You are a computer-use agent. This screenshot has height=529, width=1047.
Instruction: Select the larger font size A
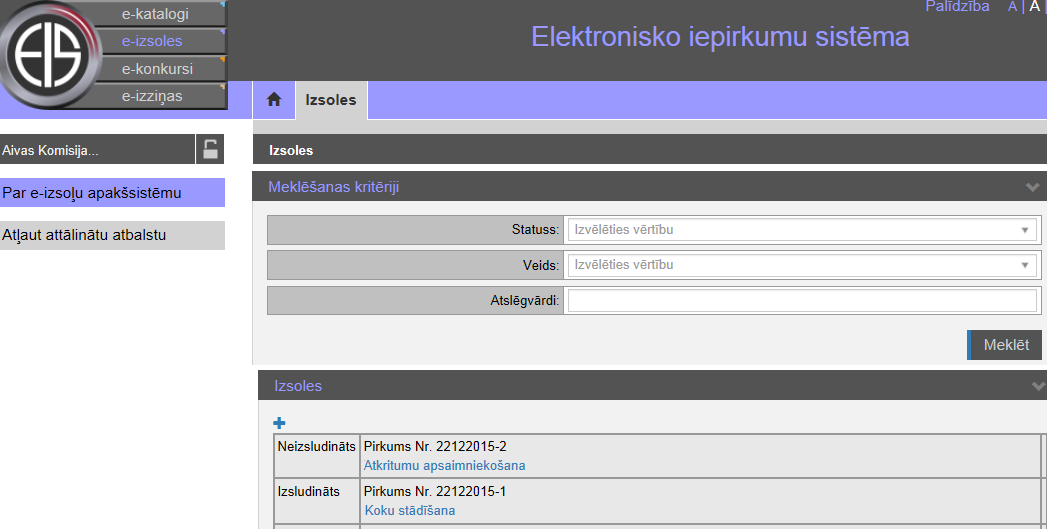point(1036,7)
